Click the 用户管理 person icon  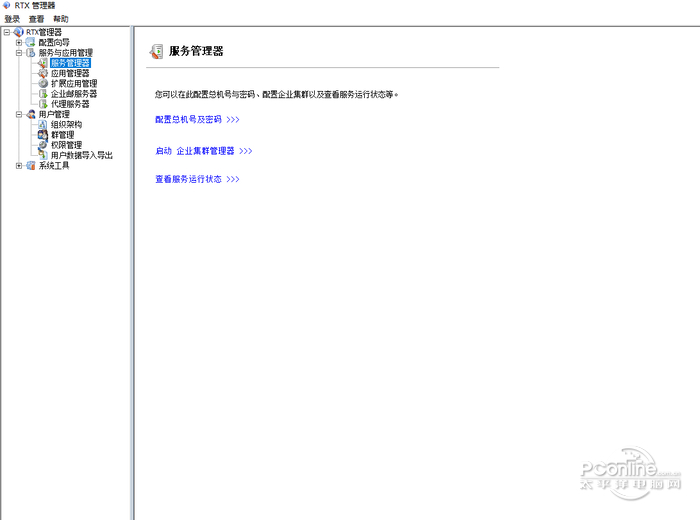(30, 114)
